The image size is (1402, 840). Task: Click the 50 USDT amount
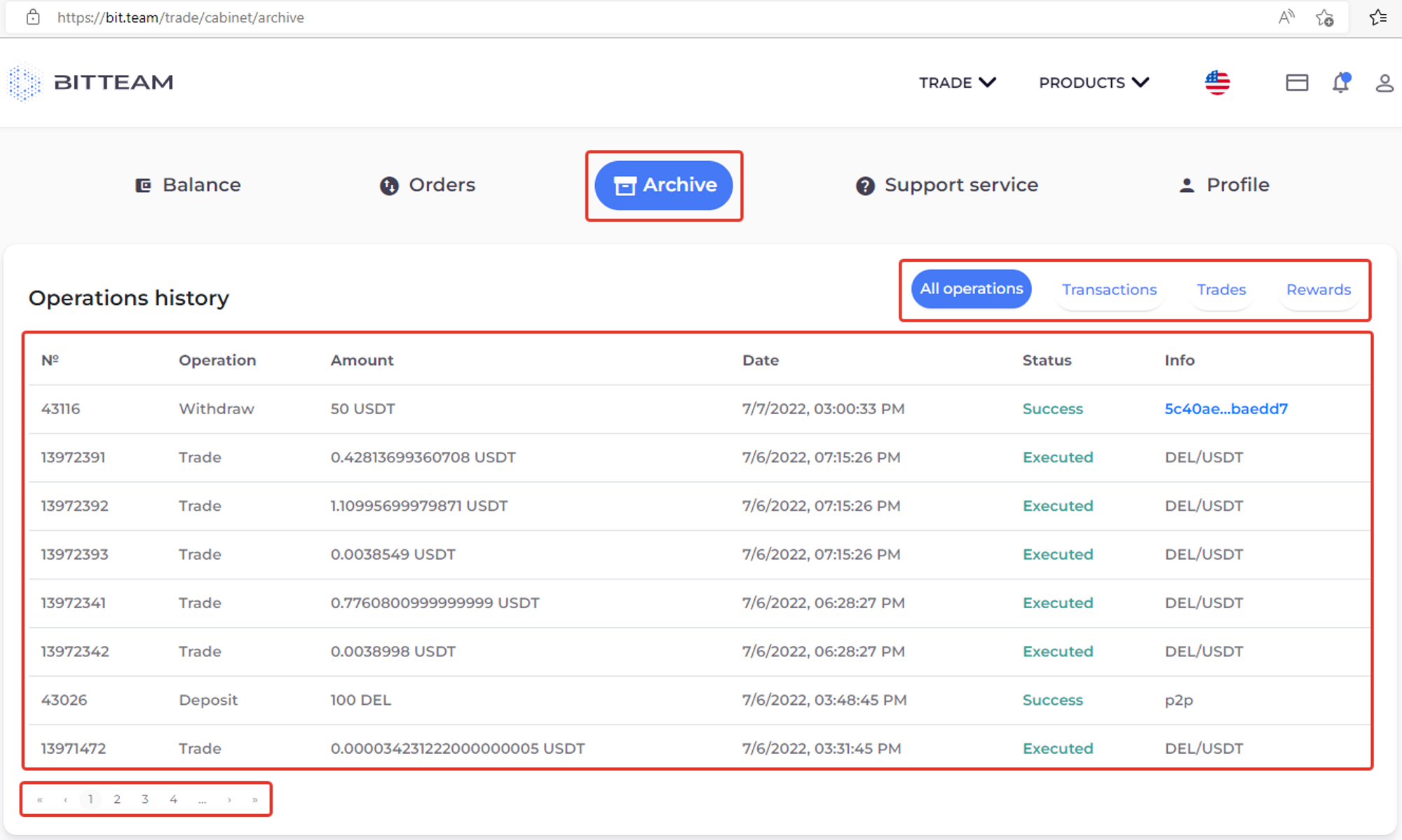[362, 408]
